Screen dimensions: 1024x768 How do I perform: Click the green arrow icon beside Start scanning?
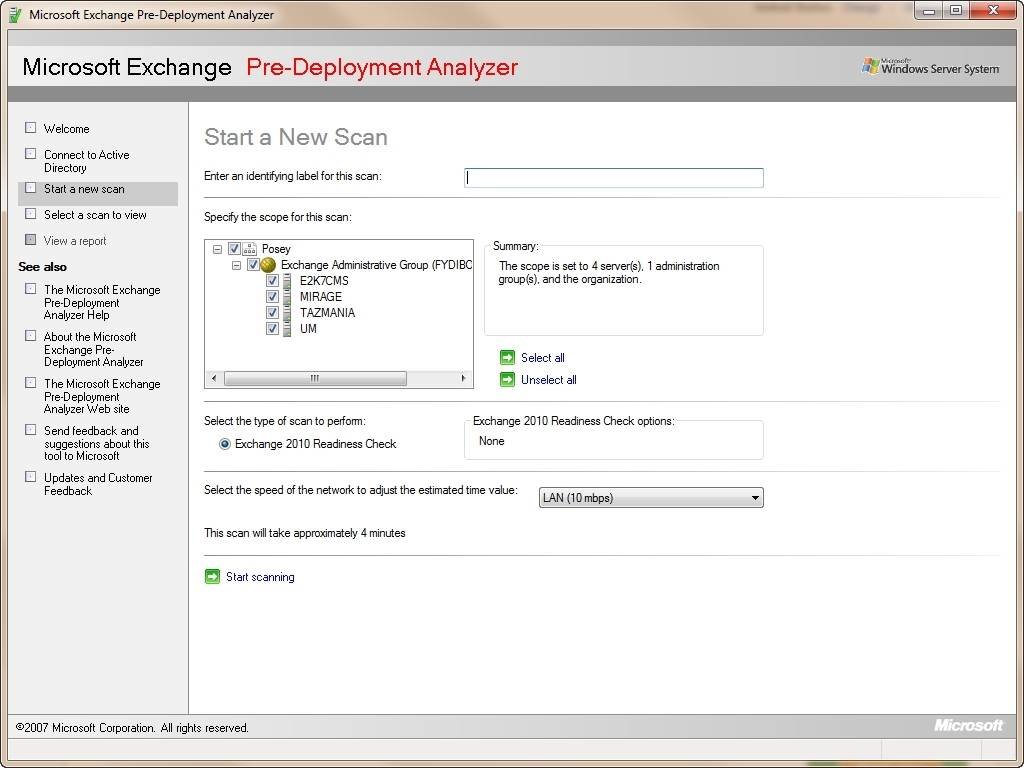(x=212, y=577)
